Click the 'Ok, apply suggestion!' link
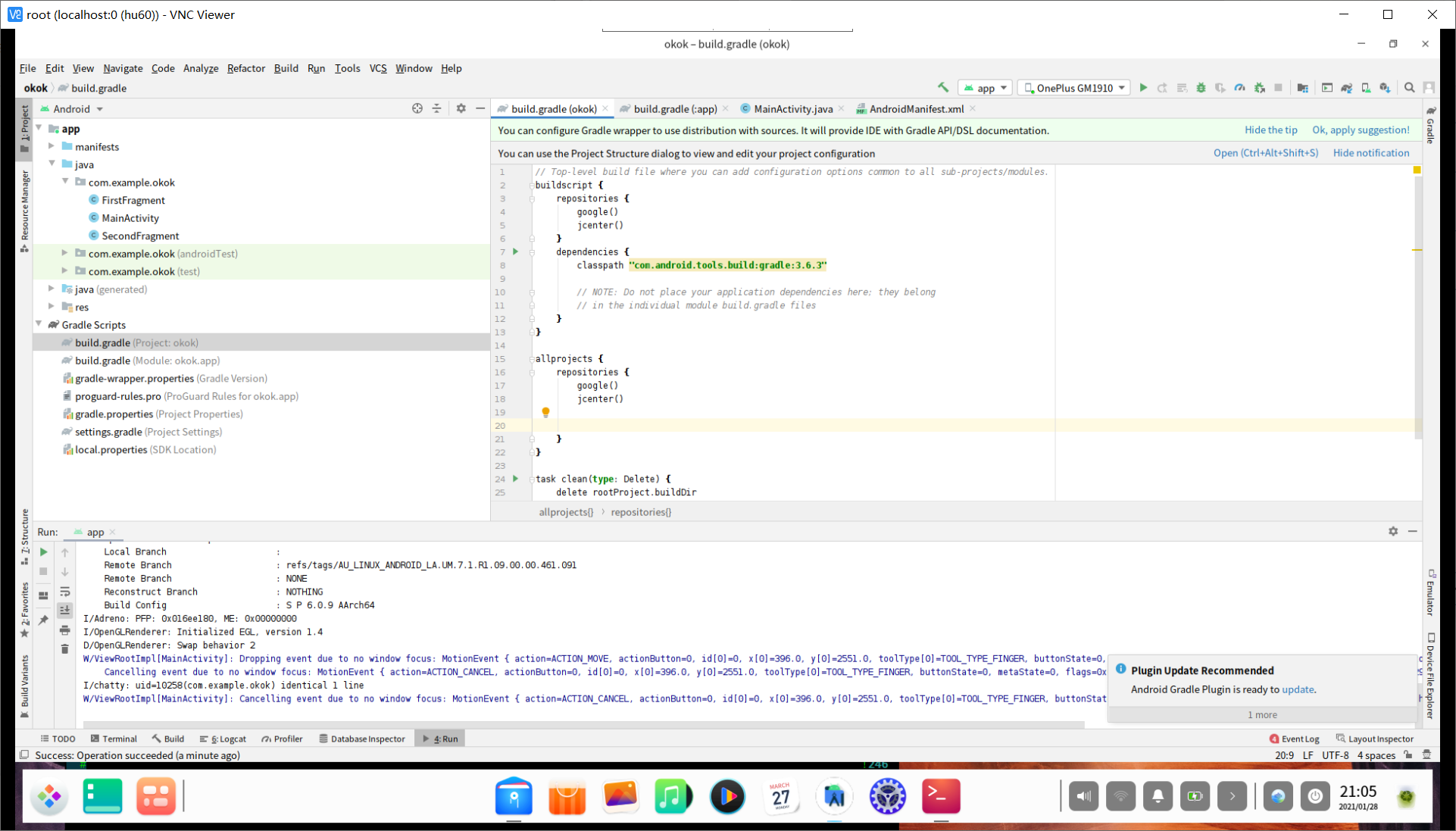 1361,130
